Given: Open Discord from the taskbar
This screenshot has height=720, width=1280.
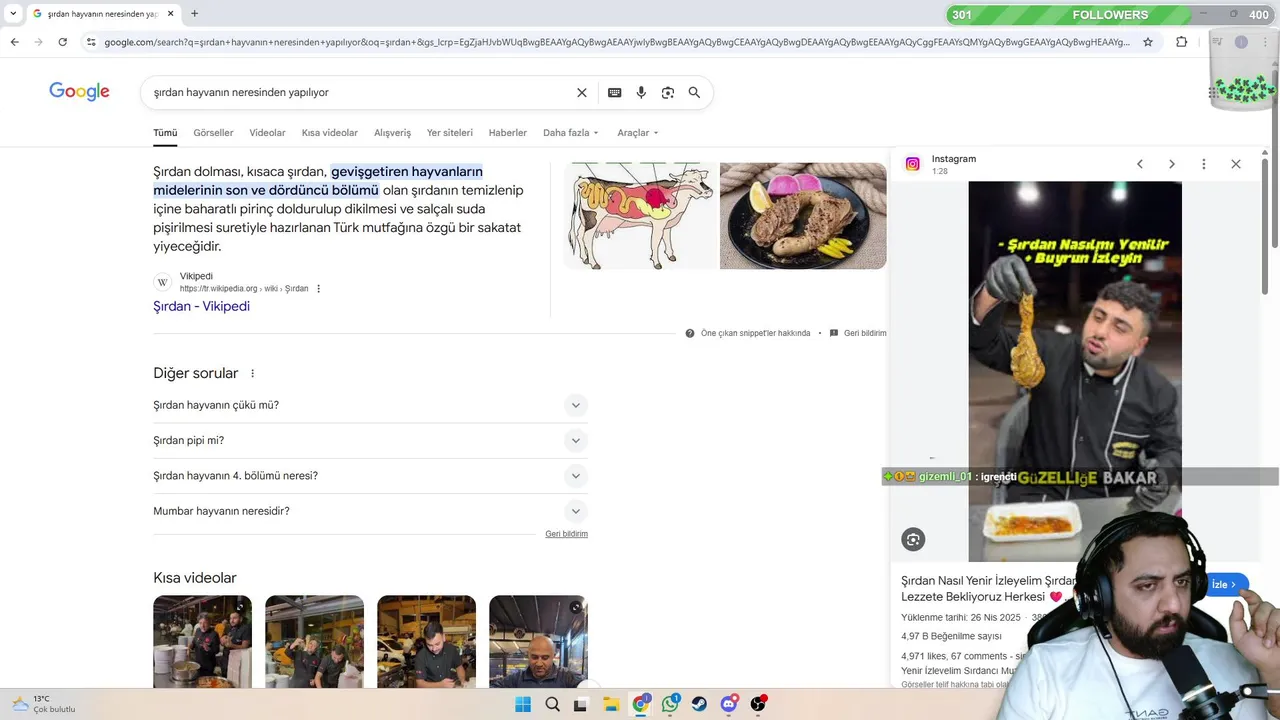Looking at the screenshot, I should [x=729, y=704].
